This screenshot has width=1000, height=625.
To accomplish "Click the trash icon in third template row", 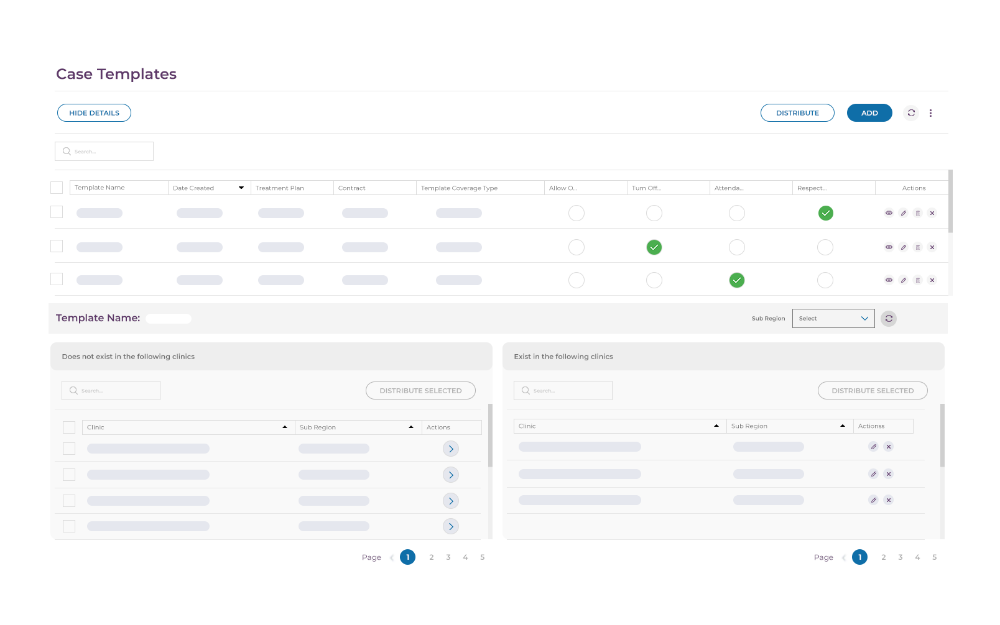I will click(x=918, y=280).
